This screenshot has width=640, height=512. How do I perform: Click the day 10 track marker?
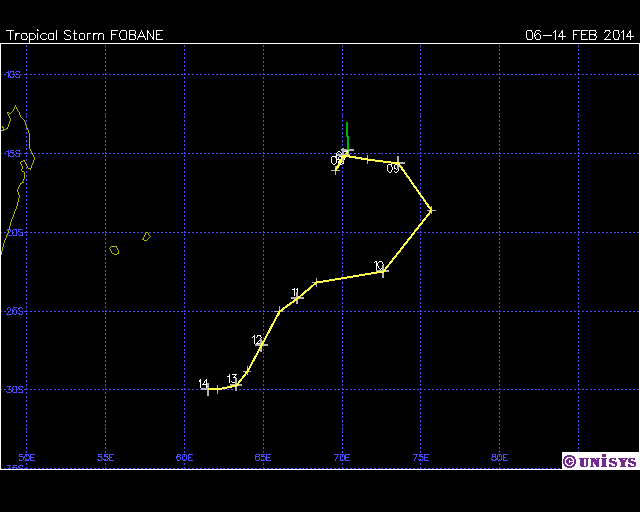click(x=383, y=271)
